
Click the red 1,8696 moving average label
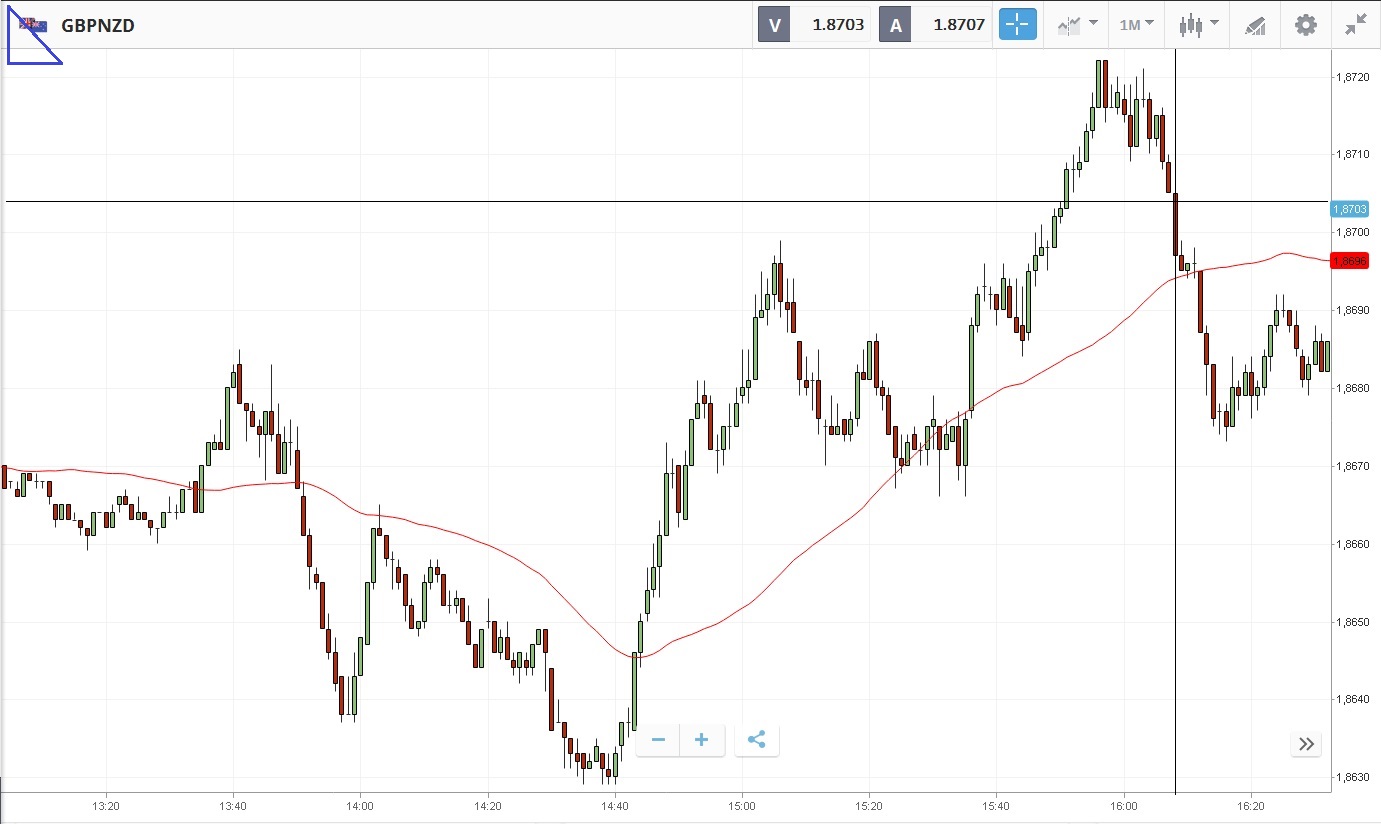1349,261
